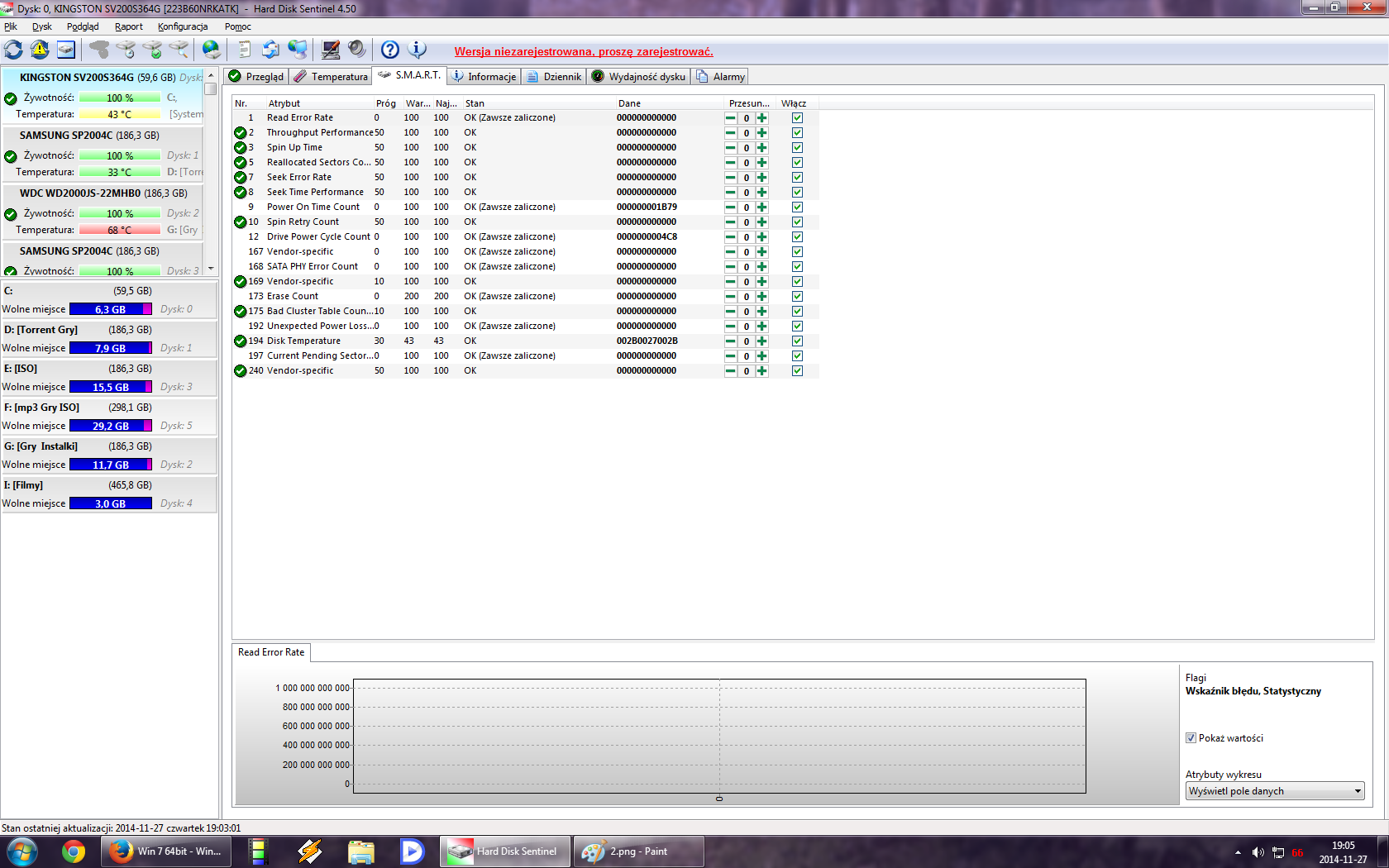Click the Atrybut column header
Screen dimensions: 1389x868
click(x=319, y=103)
